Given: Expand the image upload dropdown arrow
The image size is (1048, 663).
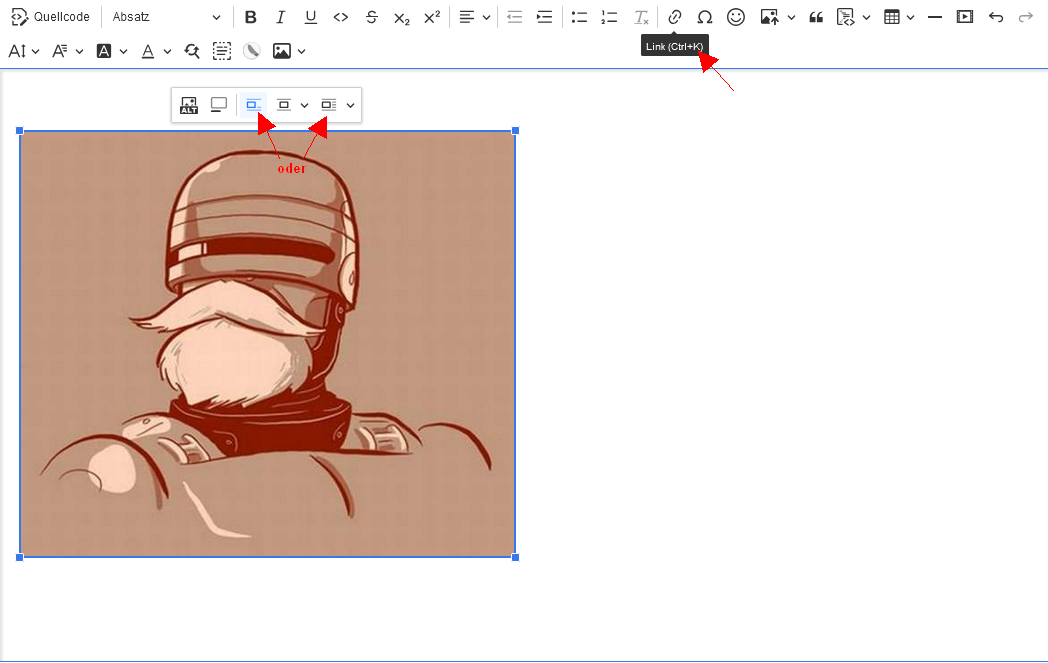Looking at the screenshot, I should coord(791,17).
